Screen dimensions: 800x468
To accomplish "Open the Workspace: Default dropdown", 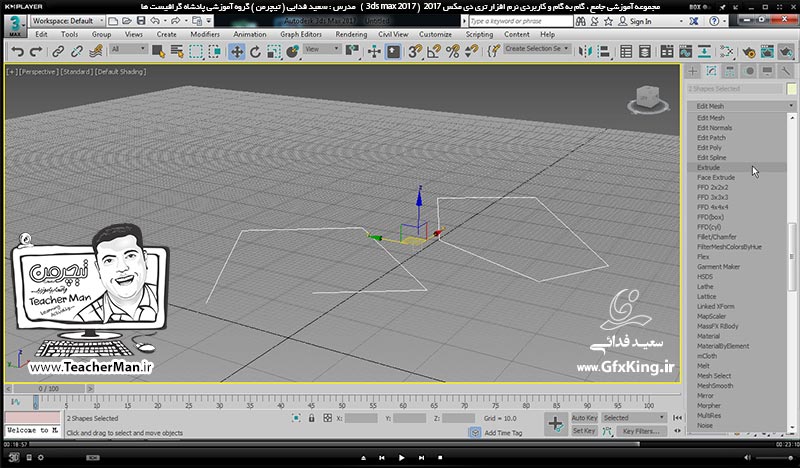I will (x=67, y=21).
